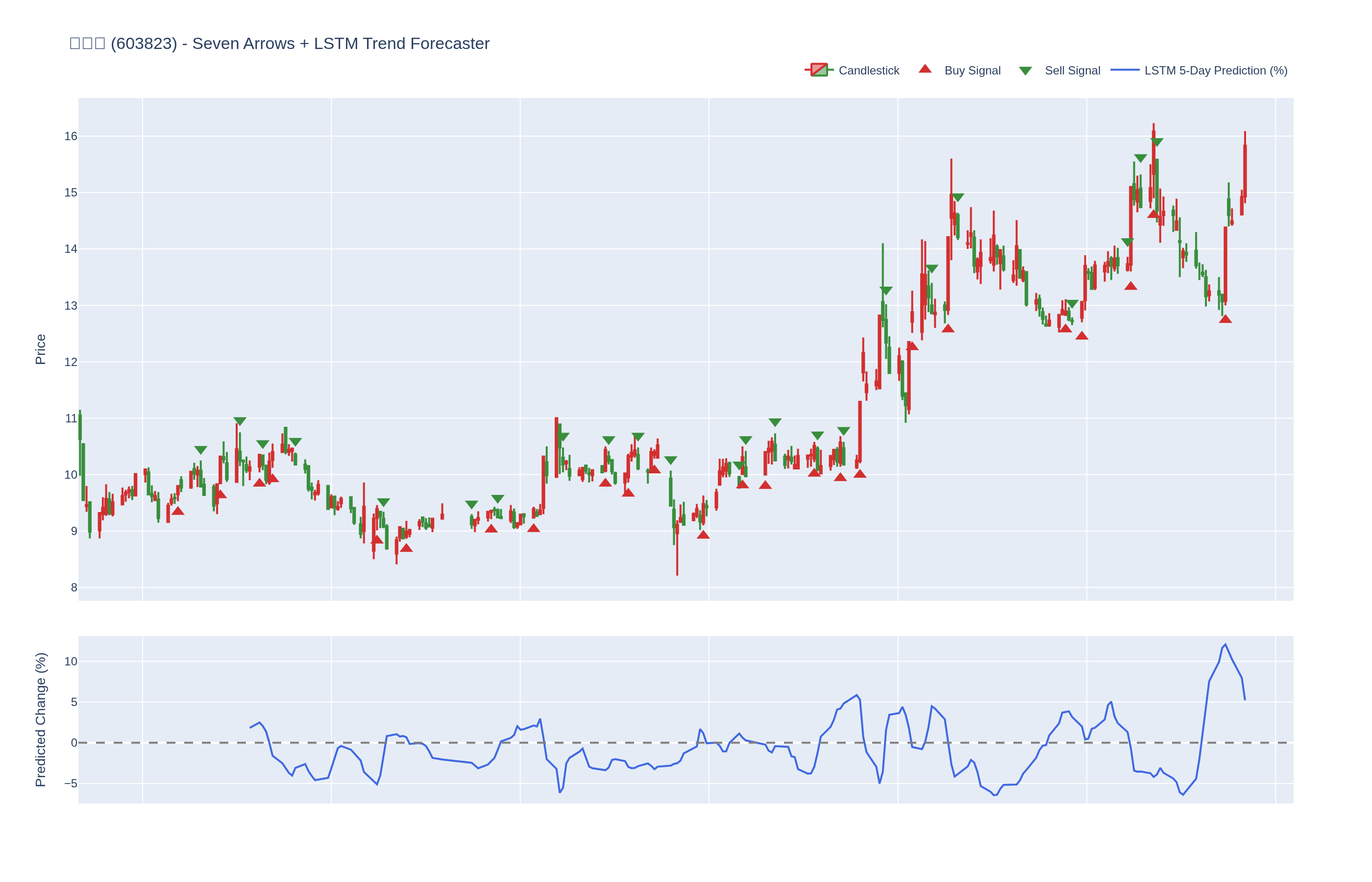Image resolution: width=1372 pixels, height=882 pixels.
Task: Click the peak of the LSTM prediction line
Action: coord(1225,644)
